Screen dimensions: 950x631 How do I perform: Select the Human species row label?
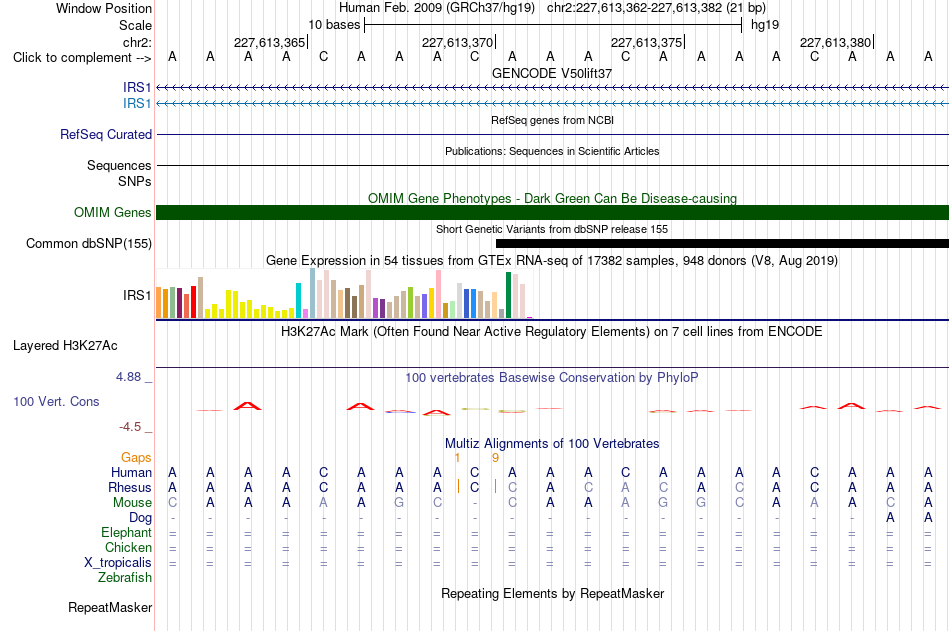[x=131, y=472]
